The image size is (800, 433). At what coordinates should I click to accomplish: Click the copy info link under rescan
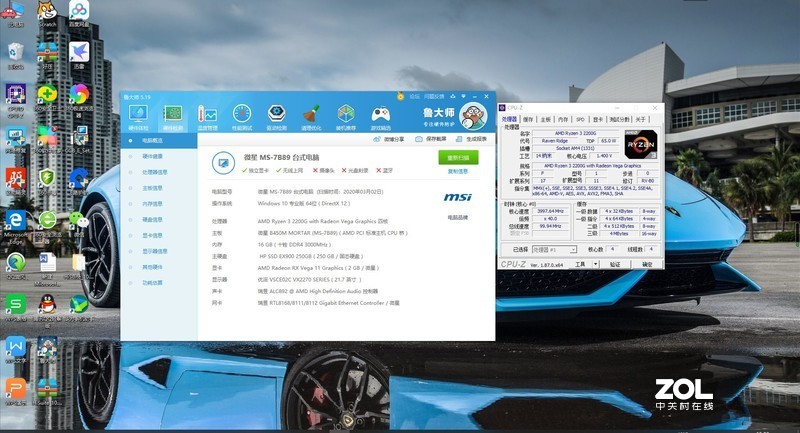coord(458,171)
